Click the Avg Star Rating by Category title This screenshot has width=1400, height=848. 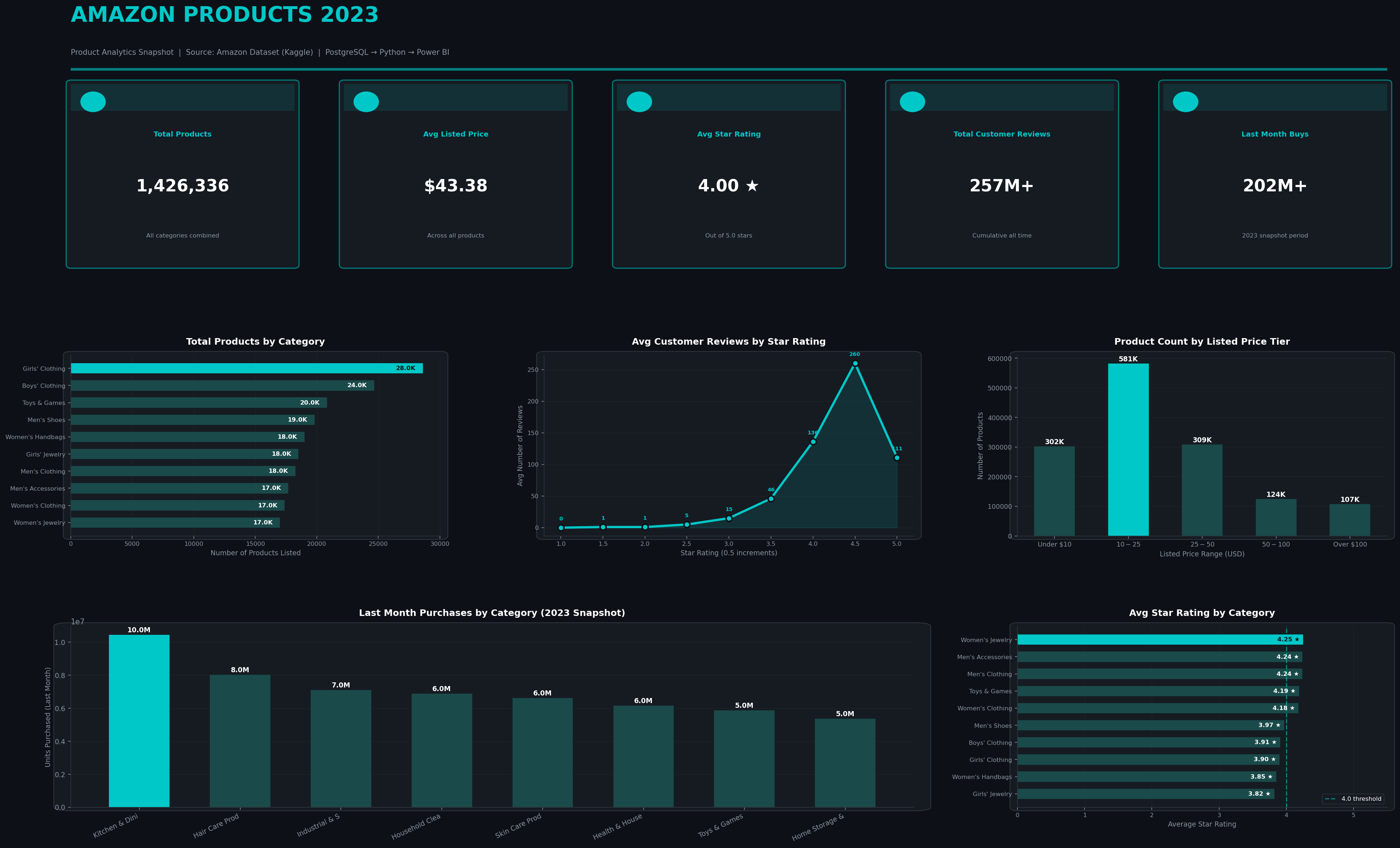(x=1202, y=613)
